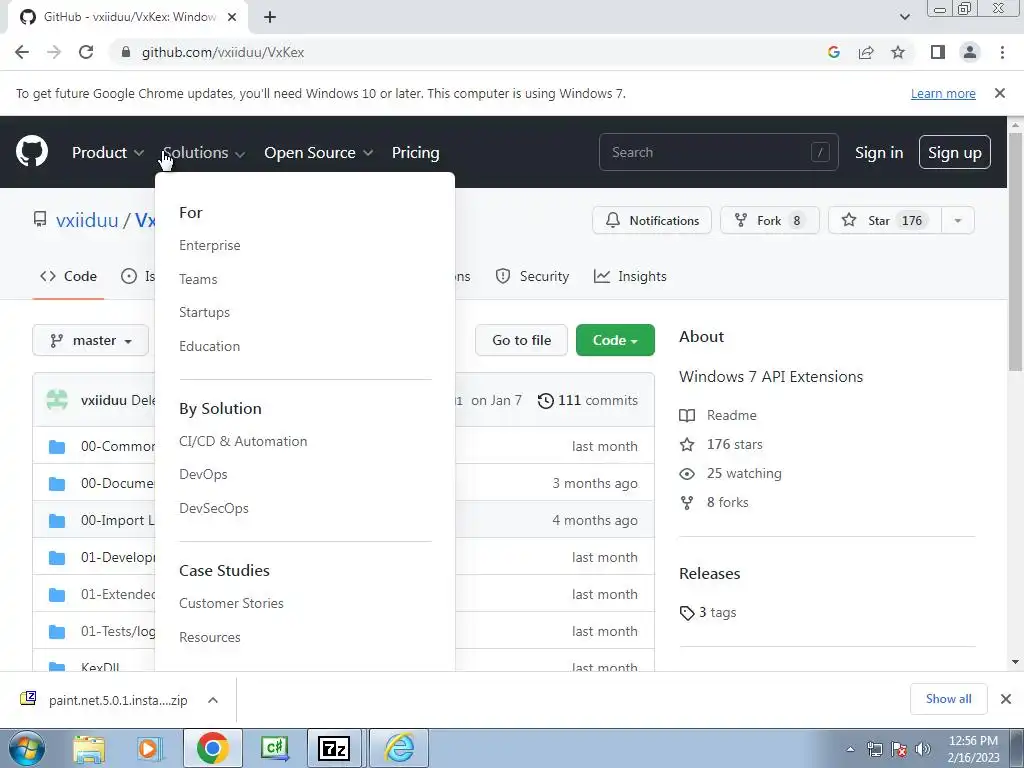Reload the page with refresh icon
The image size is (1024, 768).
pyautogui.click(x=86, y=52)
